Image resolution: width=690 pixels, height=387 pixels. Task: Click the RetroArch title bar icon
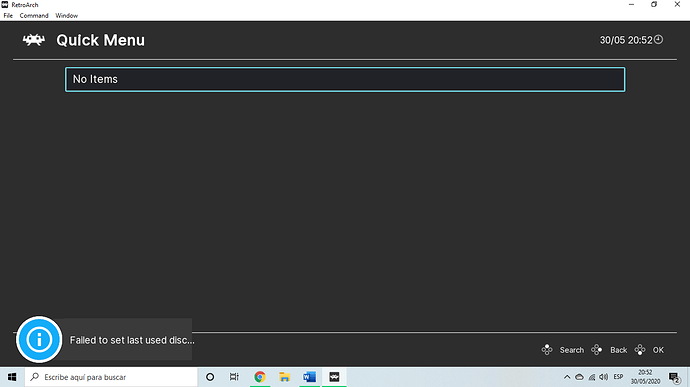coord(5,4)
